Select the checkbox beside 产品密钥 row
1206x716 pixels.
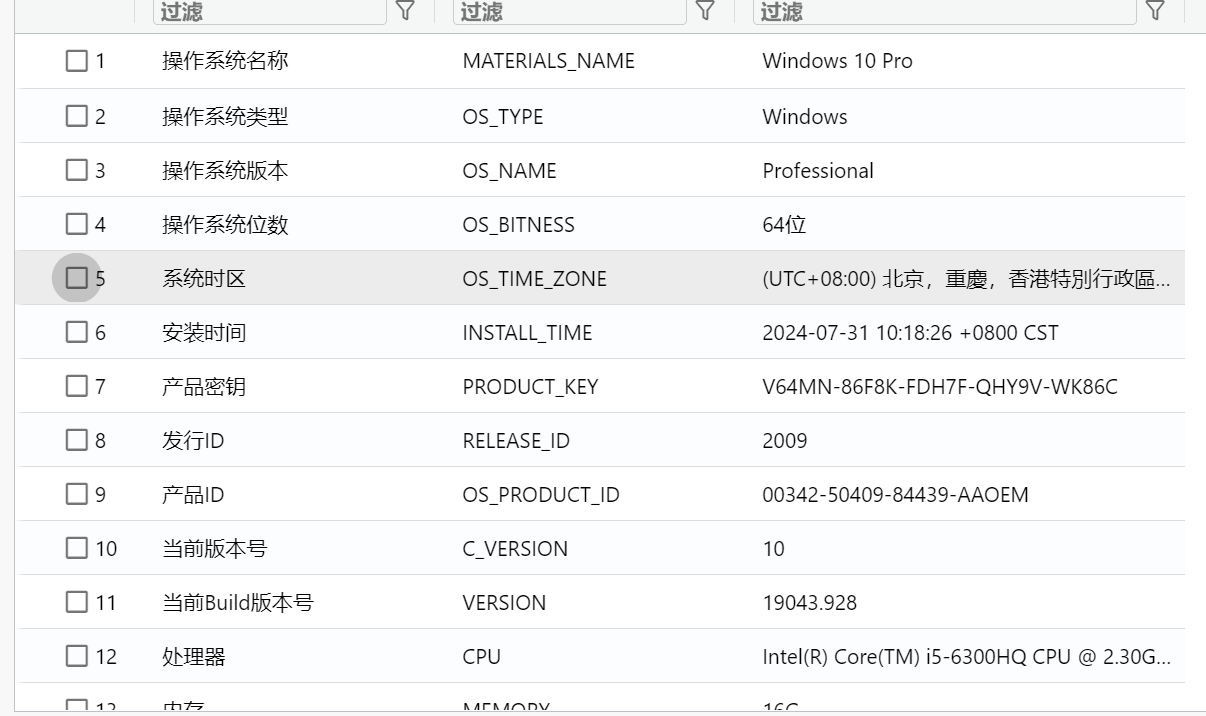tap(77, 385)
